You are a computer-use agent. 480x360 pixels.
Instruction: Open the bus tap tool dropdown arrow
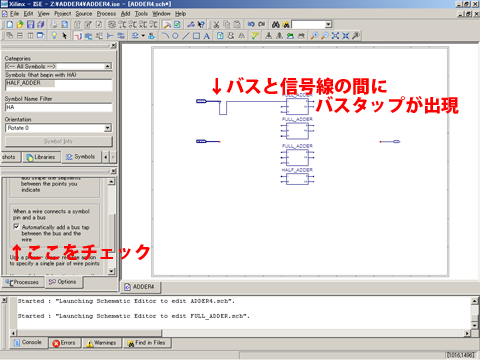pos(143,36)
